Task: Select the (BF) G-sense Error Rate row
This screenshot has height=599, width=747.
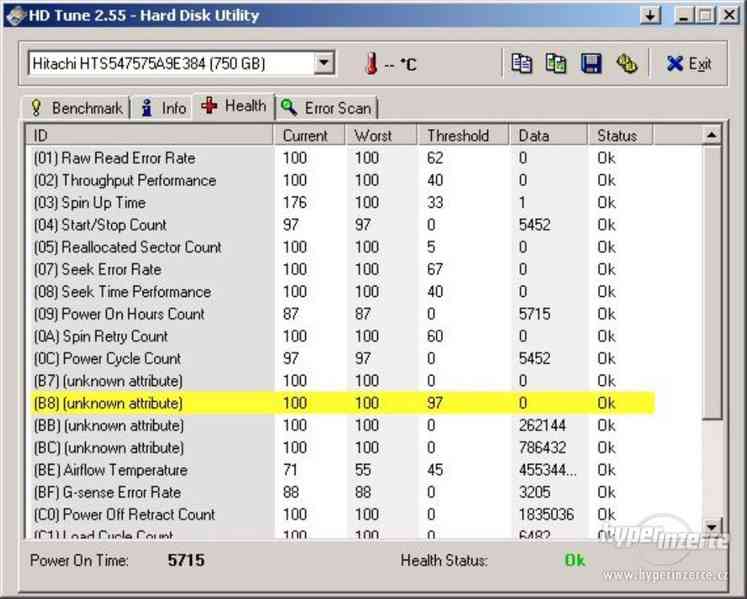Action: coord(341,492)
